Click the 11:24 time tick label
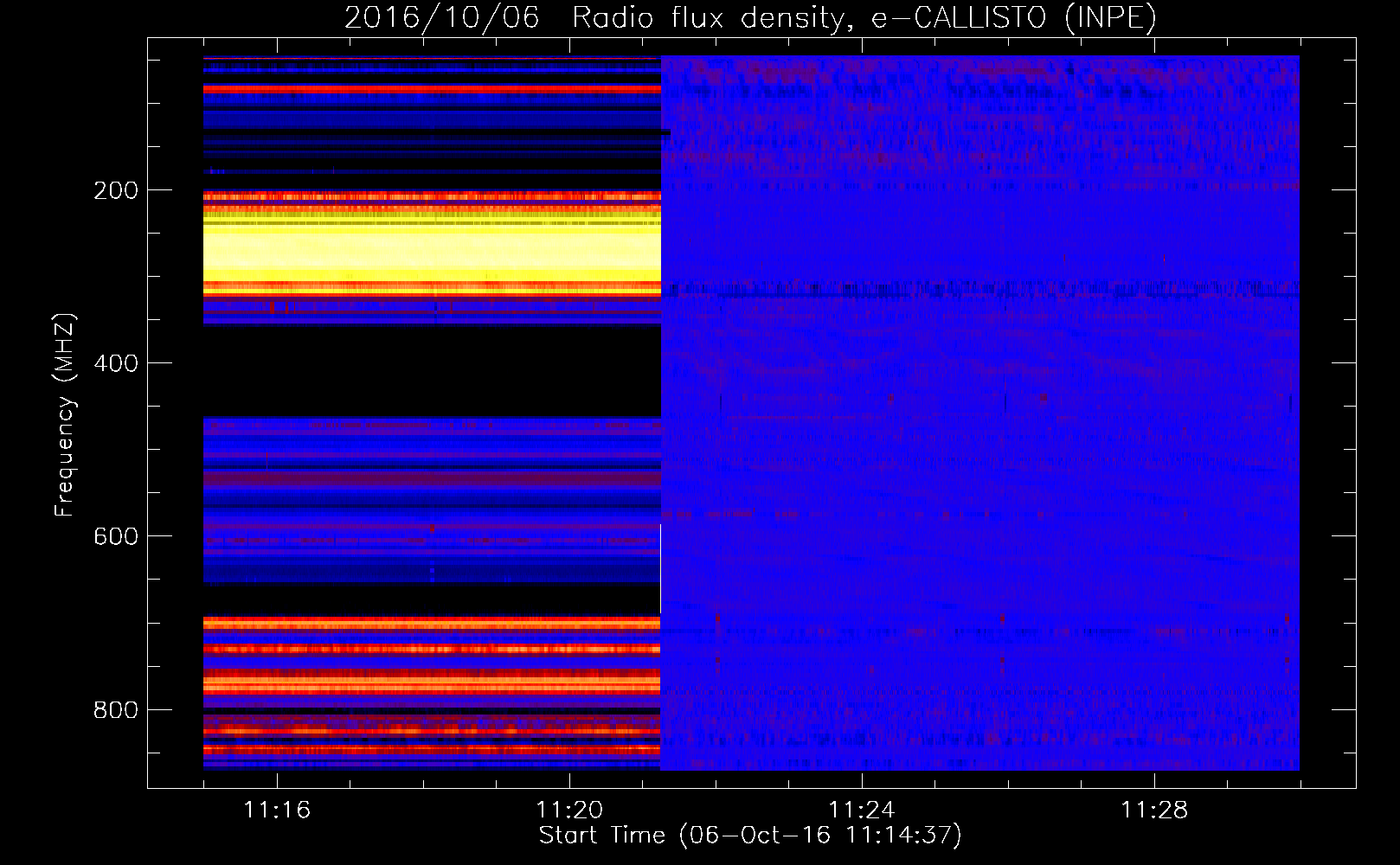The width and height of the screenshot is (1400, 865). pyautogui.click(x=862, y=811)
